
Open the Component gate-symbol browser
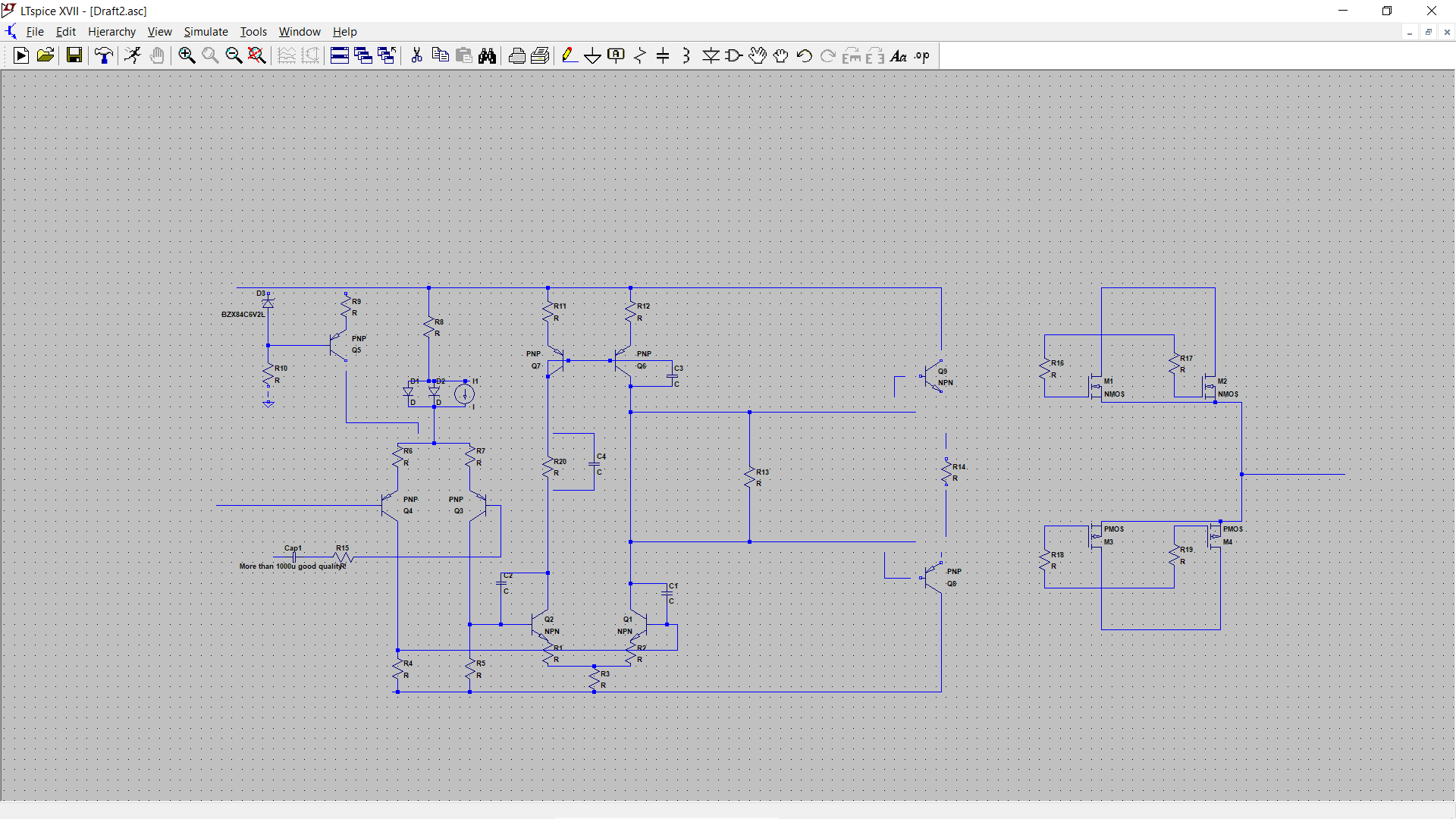click(x=734, y=55)
